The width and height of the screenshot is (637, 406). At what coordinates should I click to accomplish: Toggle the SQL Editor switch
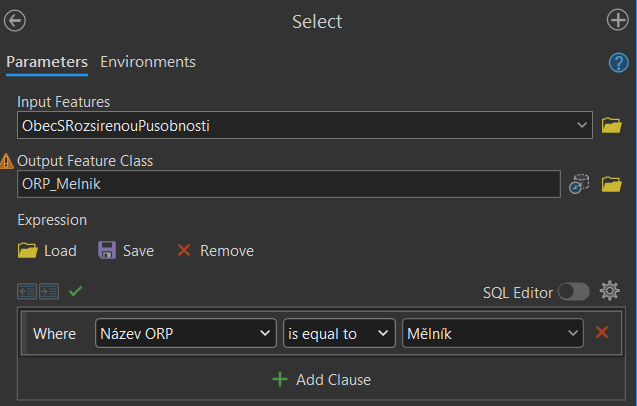(573, 292)
